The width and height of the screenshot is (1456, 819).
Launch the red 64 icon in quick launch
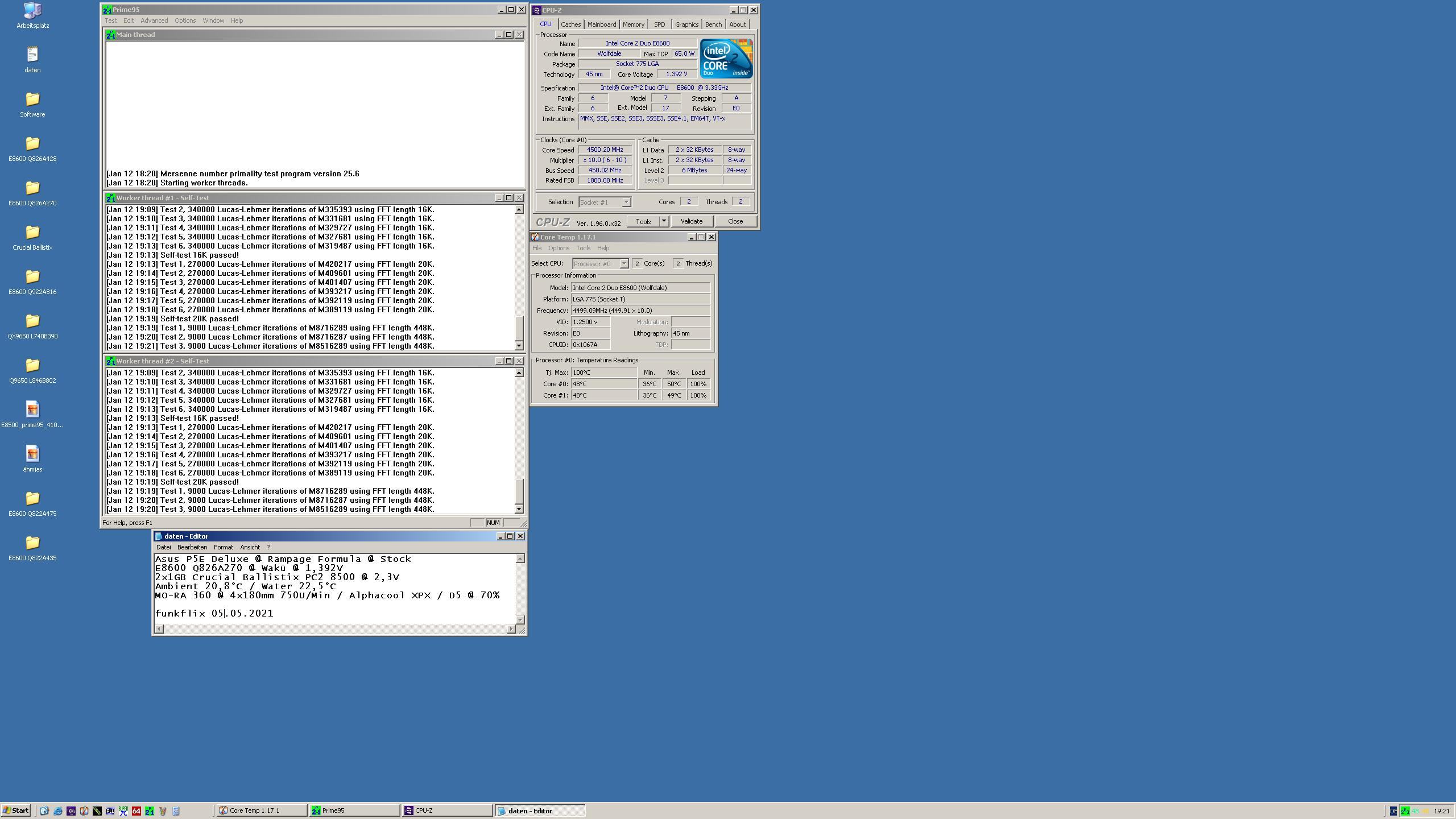point(136,811)
